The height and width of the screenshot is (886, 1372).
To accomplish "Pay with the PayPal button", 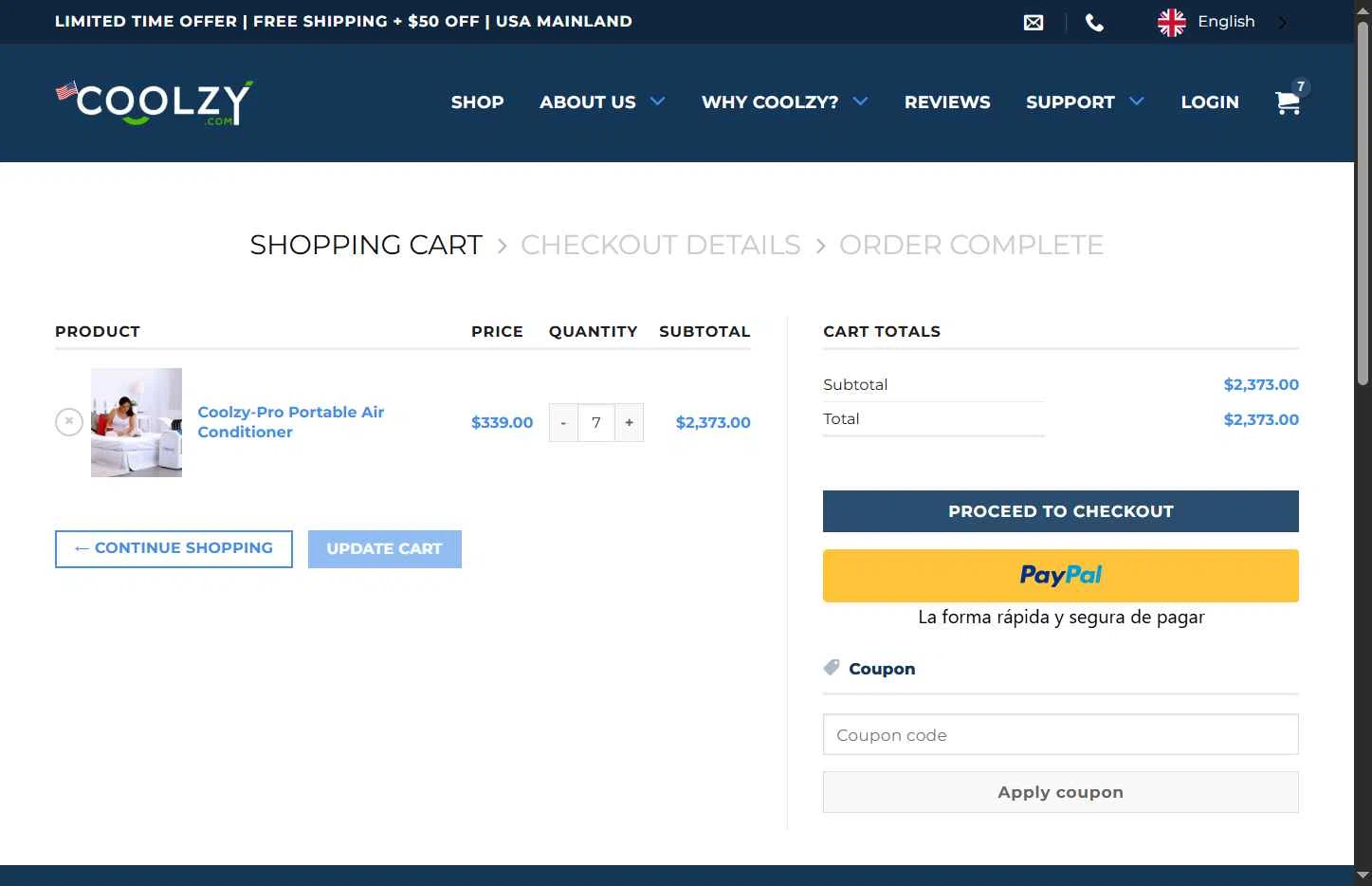I will point(1061,576).
